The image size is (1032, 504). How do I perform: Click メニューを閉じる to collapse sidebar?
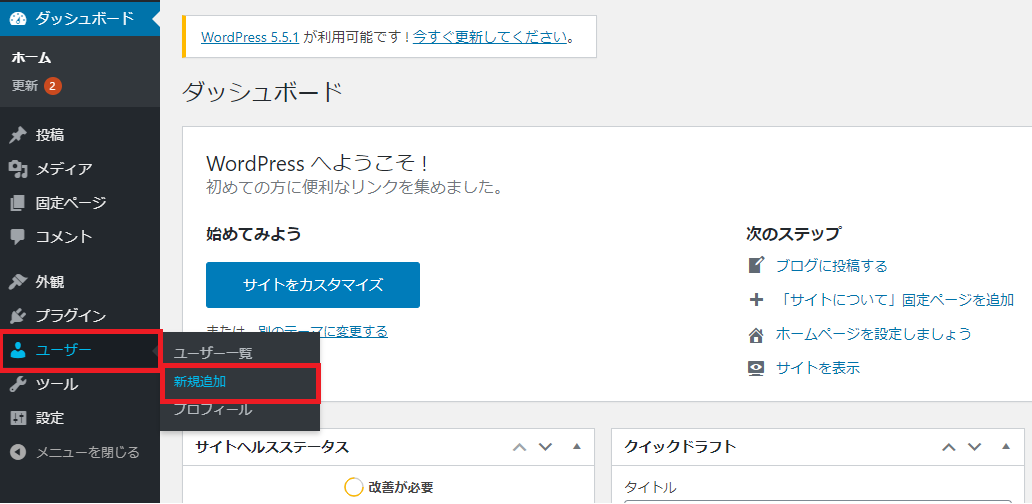tap(88, 452)
